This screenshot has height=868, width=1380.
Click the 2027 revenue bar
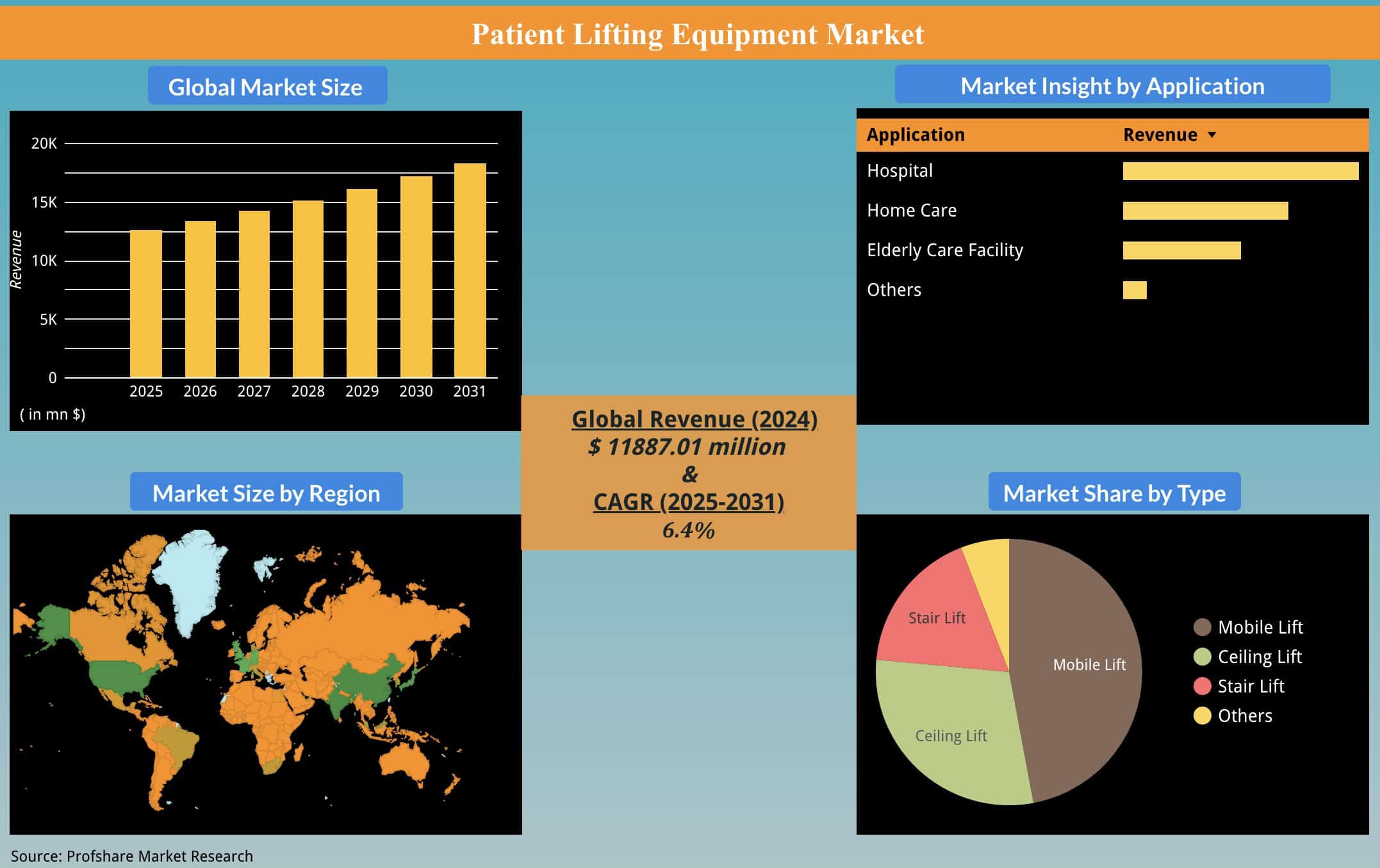tap(254, 294)
